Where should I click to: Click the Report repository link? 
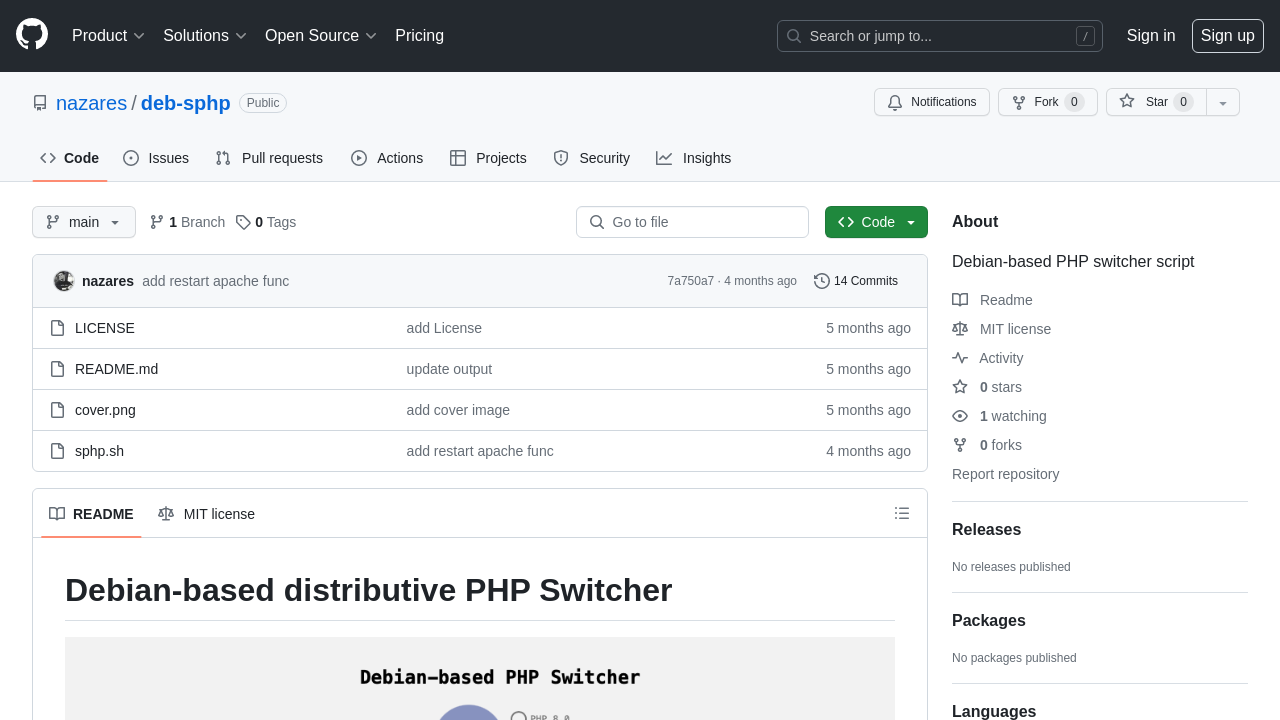tap(1005, 474)
